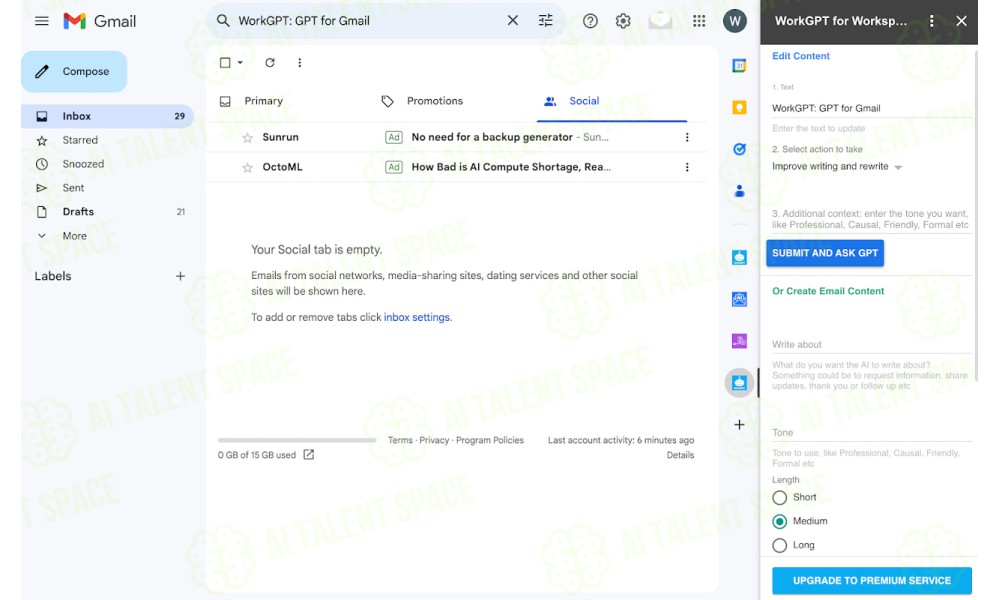Create a new label with the plus

180,276
